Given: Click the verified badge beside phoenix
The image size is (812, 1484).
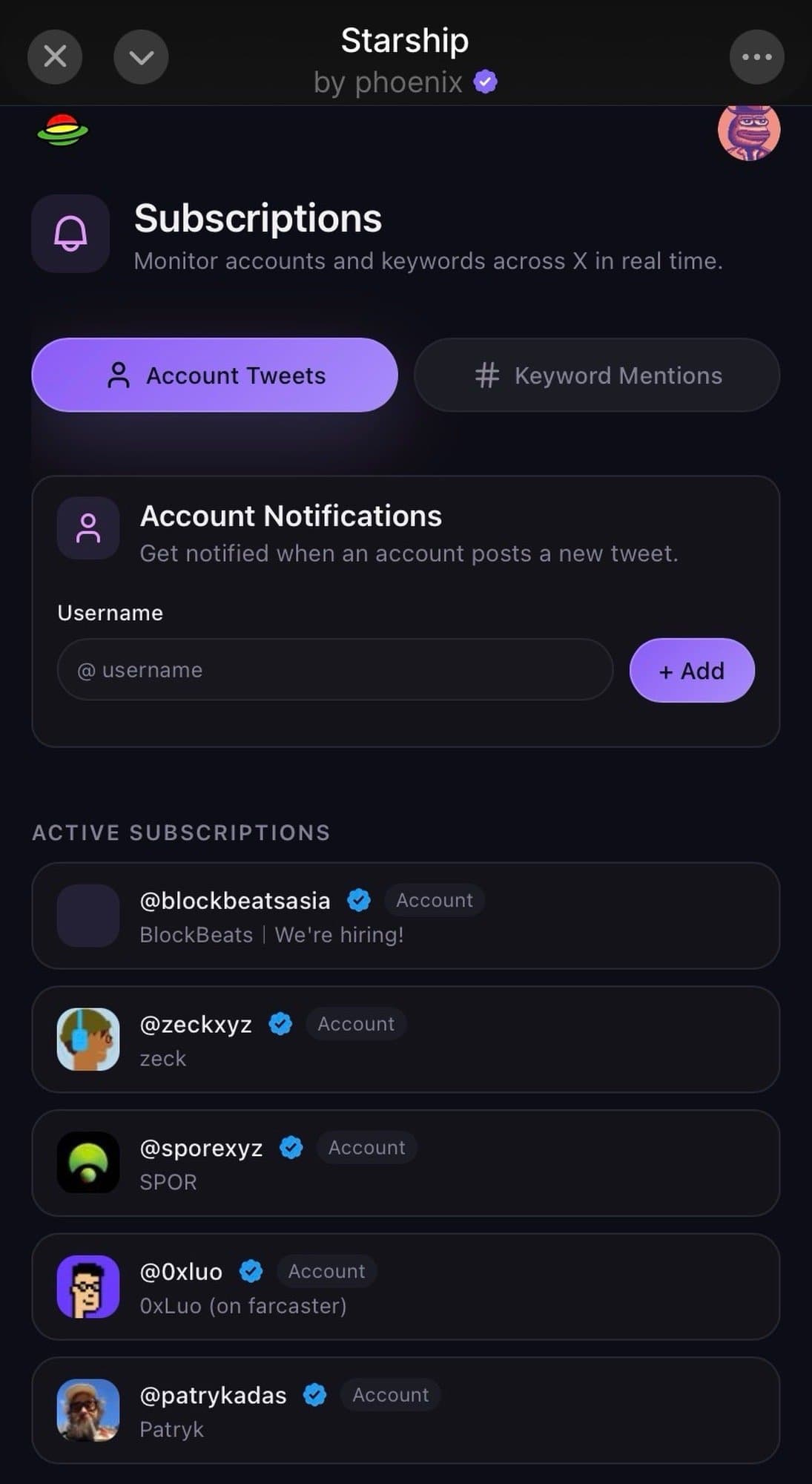Looking at the screenshot, I should (x=486, y=82).
